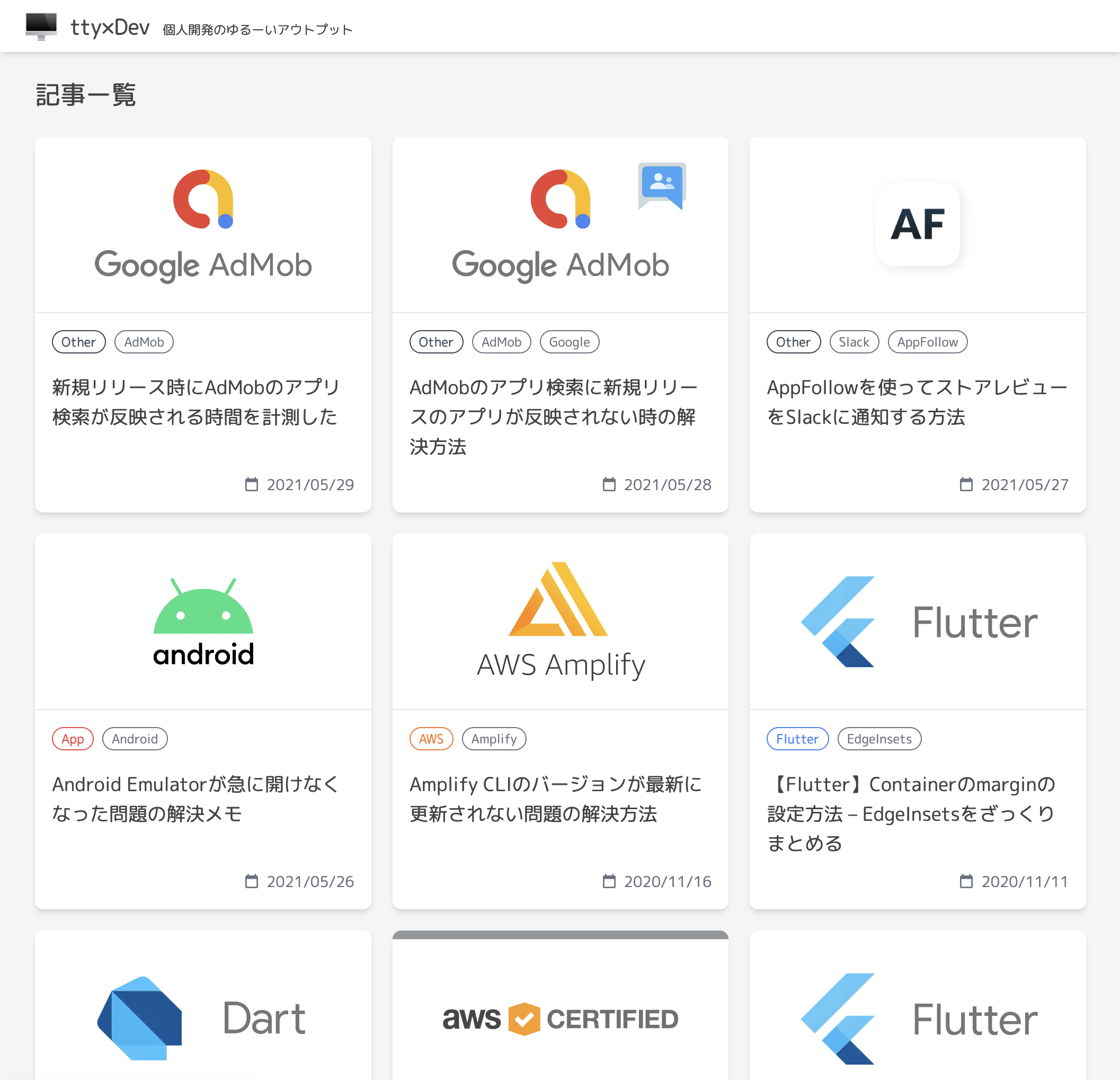Filter by the blue Flutter tag

(797, 738)
